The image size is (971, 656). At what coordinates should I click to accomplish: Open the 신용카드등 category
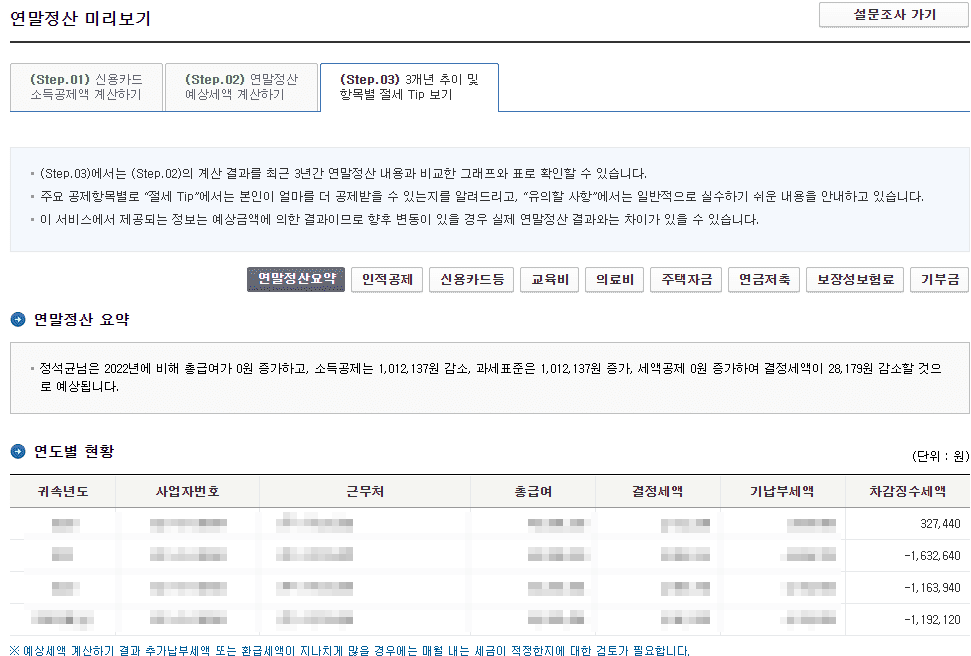coord(472,279)
